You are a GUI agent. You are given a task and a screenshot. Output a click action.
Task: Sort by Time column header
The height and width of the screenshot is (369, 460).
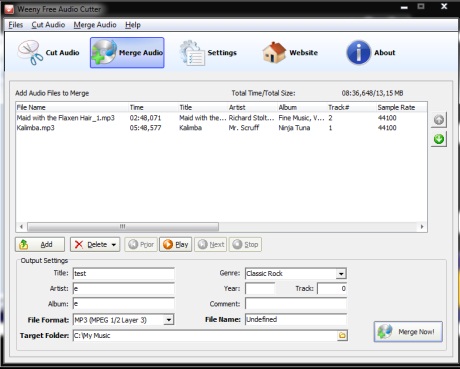click(153, 107)
